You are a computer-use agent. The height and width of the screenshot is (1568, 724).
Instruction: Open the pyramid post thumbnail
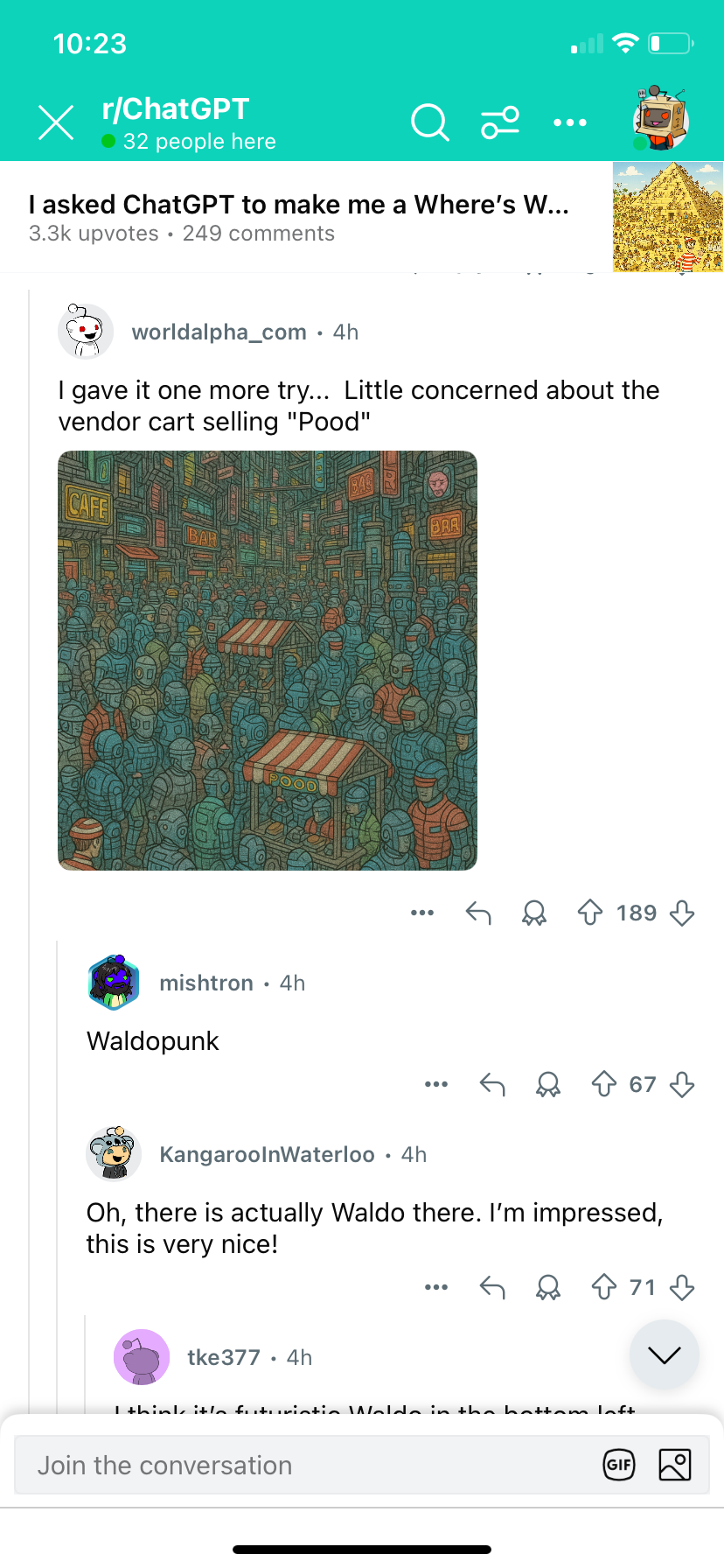[668, 217]
